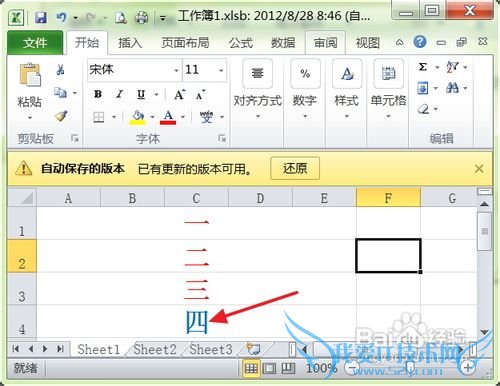Click the Paste clipboard icon
The image size is (500, 386).
tap(30, 75)
